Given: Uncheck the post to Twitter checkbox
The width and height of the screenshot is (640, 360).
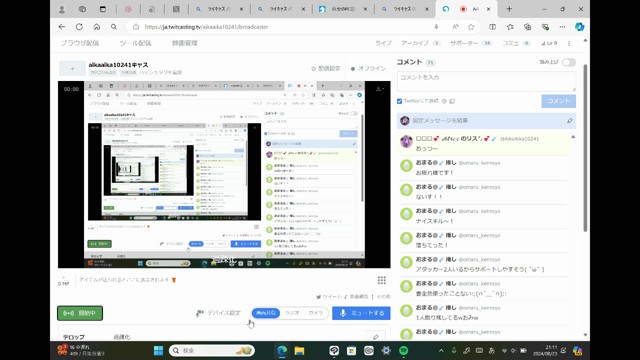Looking at the screenshot, I should [x=400, y=101].
